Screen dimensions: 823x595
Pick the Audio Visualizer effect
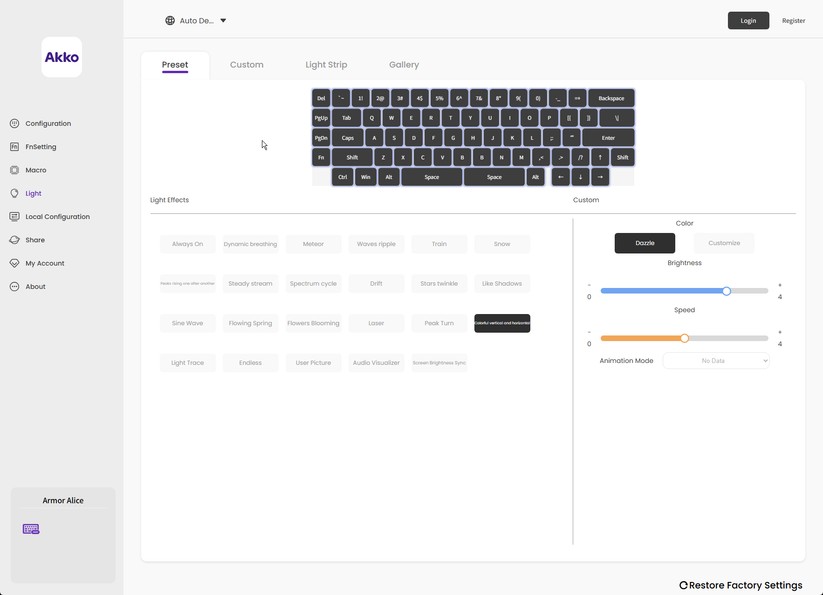[x=376, y=363]
